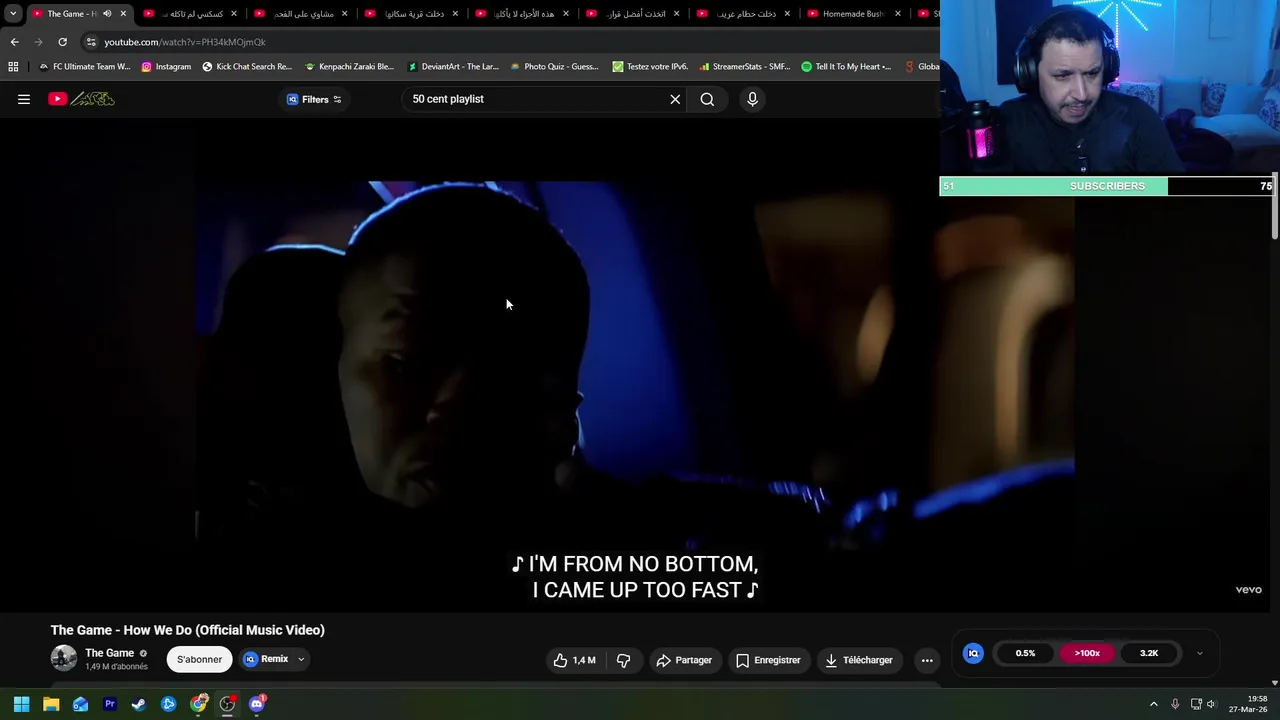The height and width of the screenshot is (720, 1280).
Task: Mute "The Game" tab via speaker icon
Action: 107,14
